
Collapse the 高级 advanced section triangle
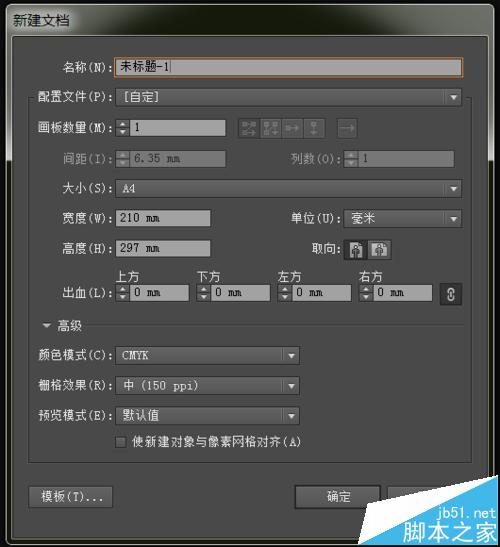46,325
